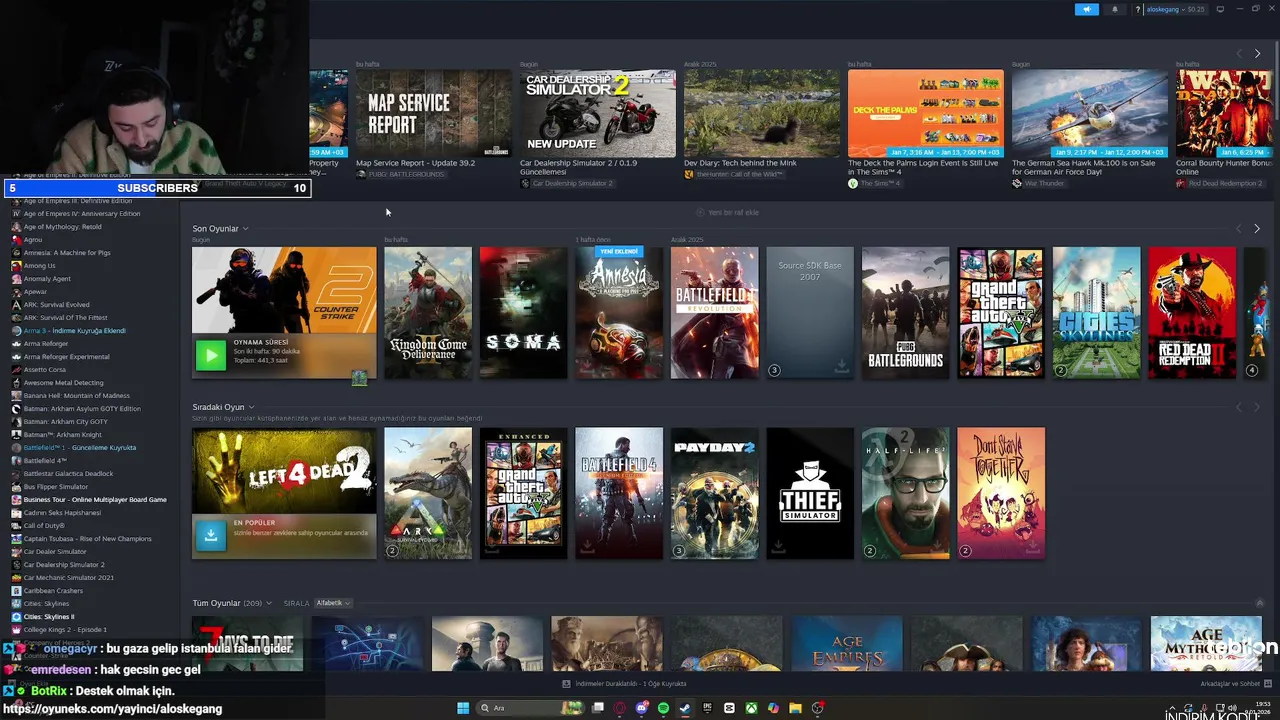The width and height of the screenshot is (1280, 720).
Task: Select Amnesia Machine for Pigs cover
Action: click(619, 313)
